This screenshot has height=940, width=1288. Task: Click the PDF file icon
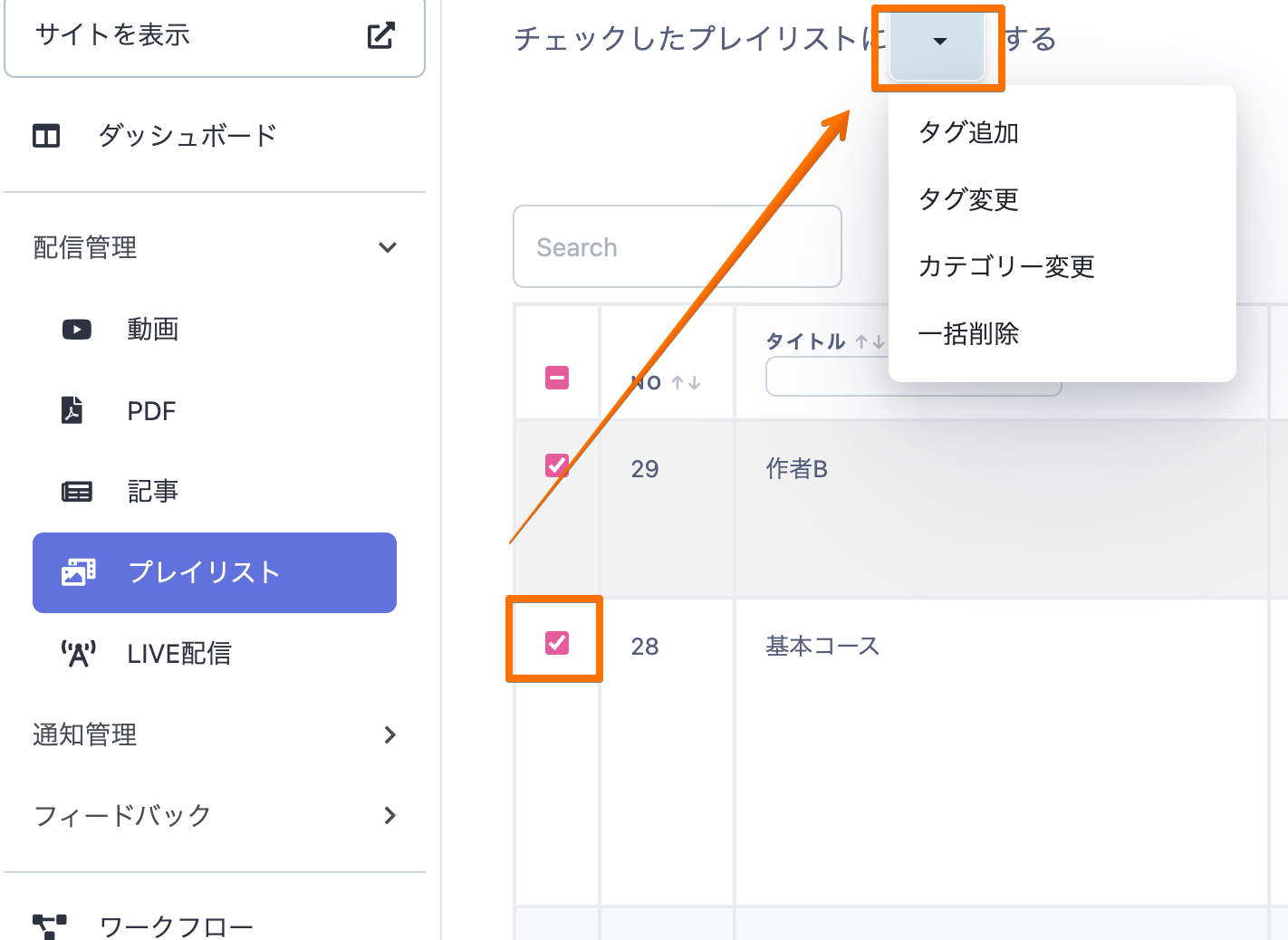[72, 410]
